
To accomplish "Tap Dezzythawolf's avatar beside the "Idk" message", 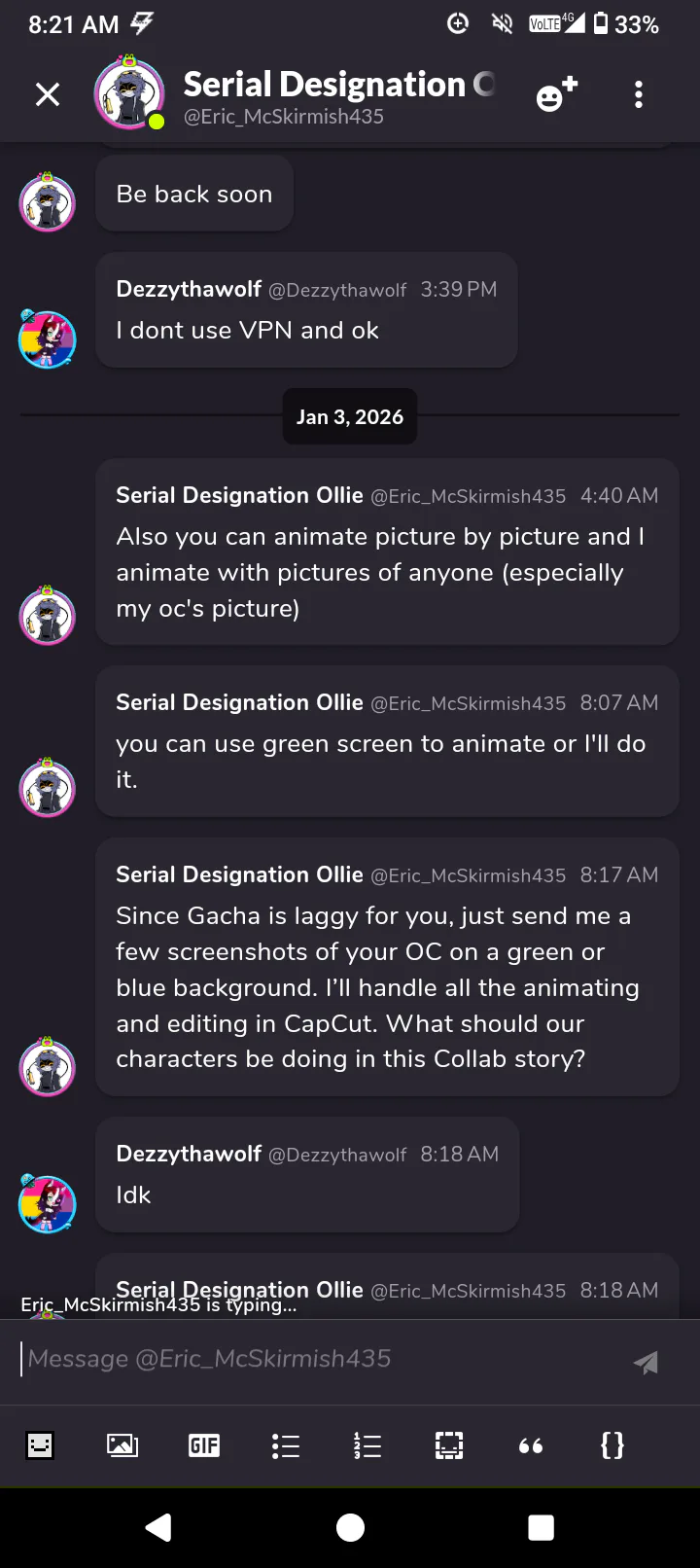I will [48, 1204].
